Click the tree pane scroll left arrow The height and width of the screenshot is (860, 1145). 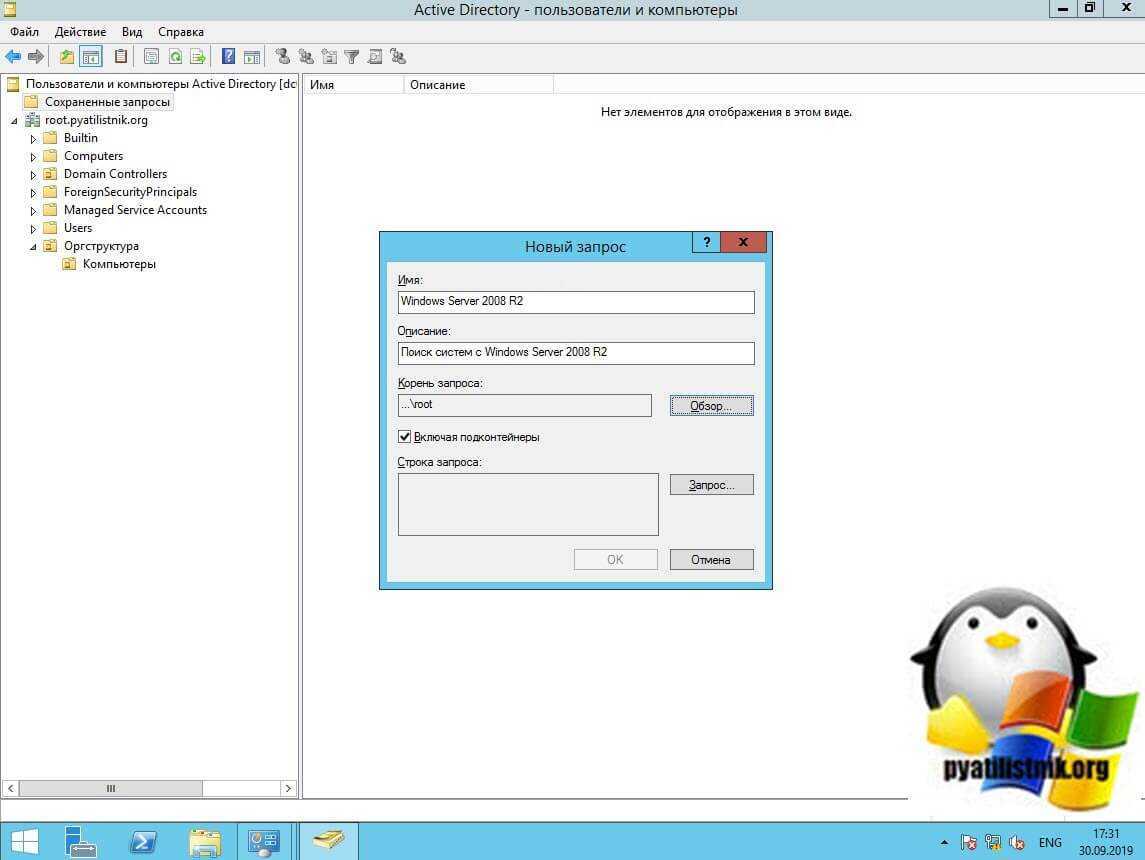click(x=10, y=788)
